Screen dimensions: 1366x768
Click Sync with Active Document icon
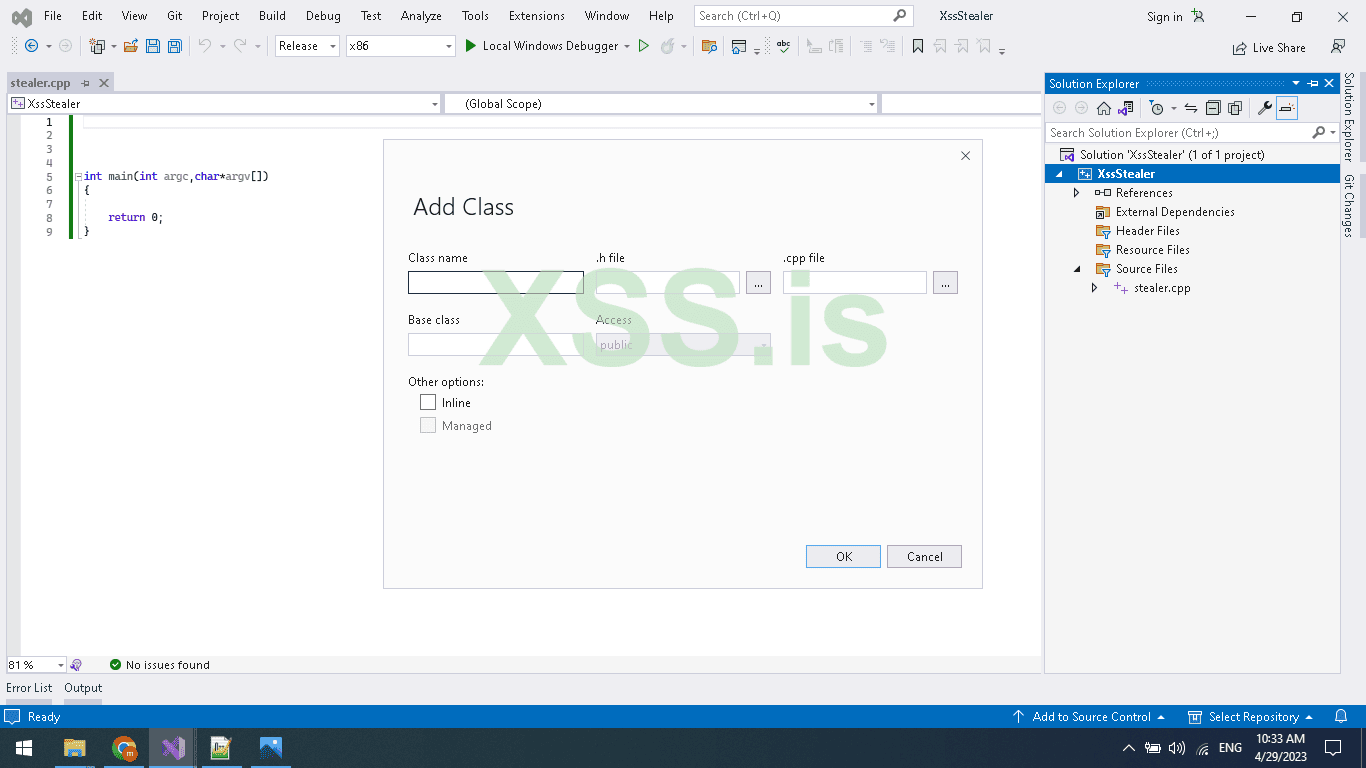1190,108
